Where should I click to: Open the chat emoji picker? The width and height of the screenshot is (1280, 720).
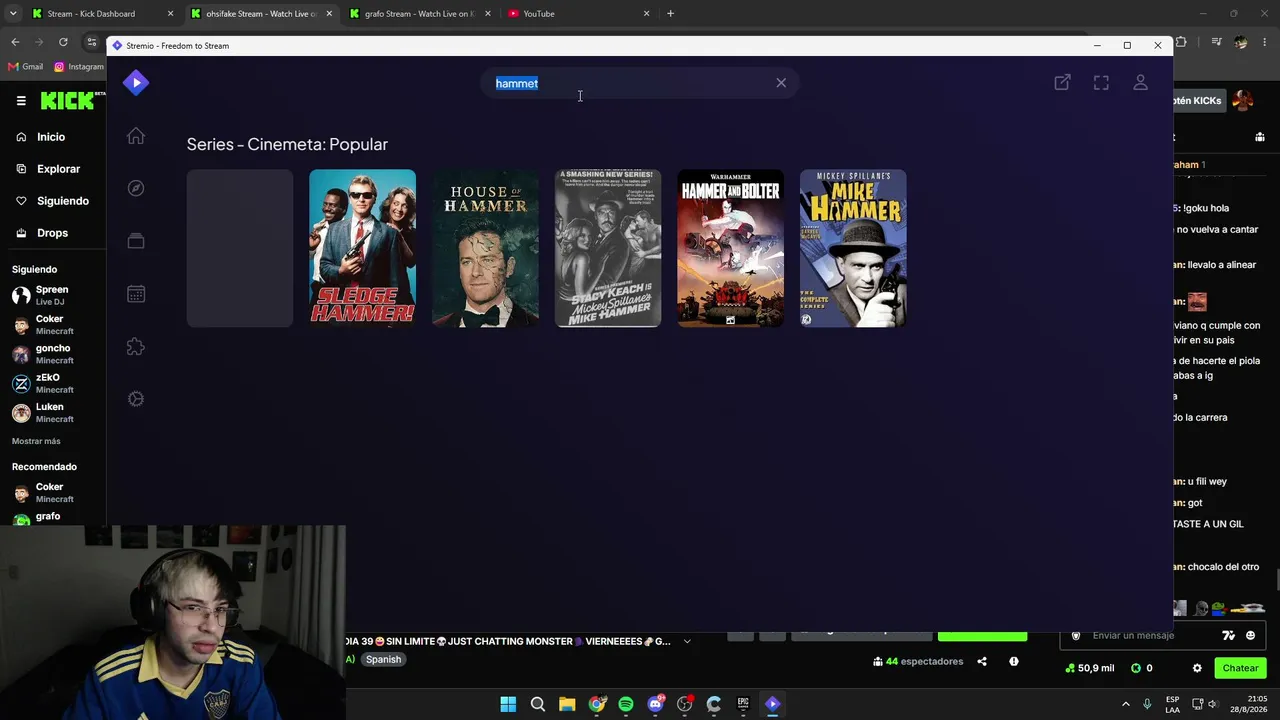coord(1250,635)
